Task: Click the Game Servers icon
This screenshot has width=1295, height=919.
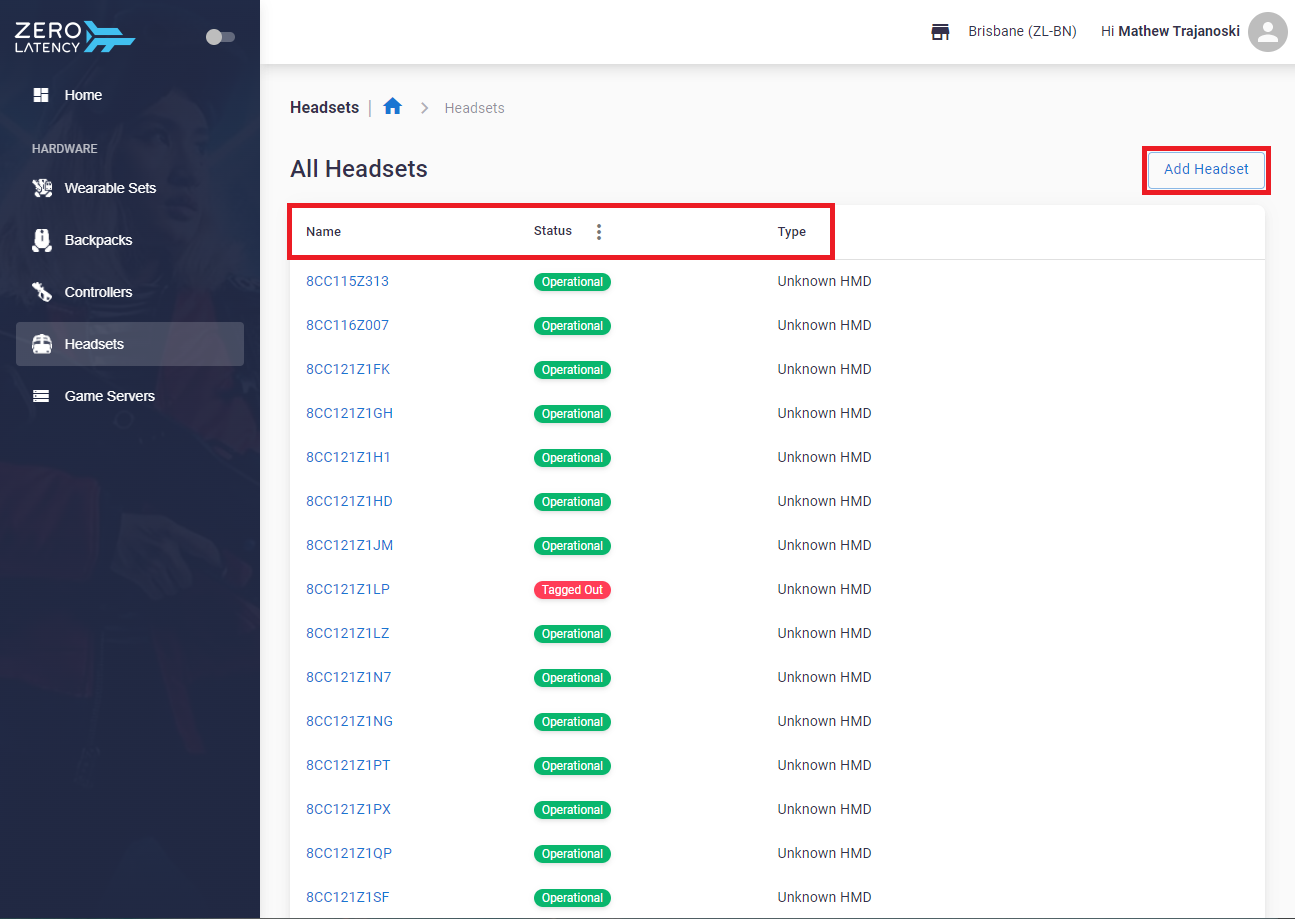Action: (x=41, y=396)
